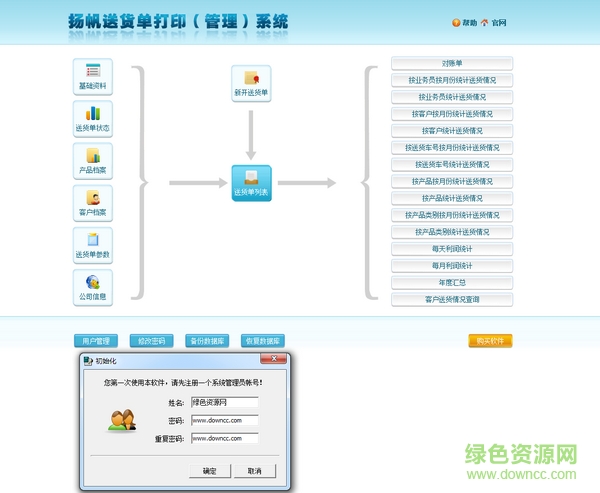Click the 姓名 input field

[x=224, y=402]
